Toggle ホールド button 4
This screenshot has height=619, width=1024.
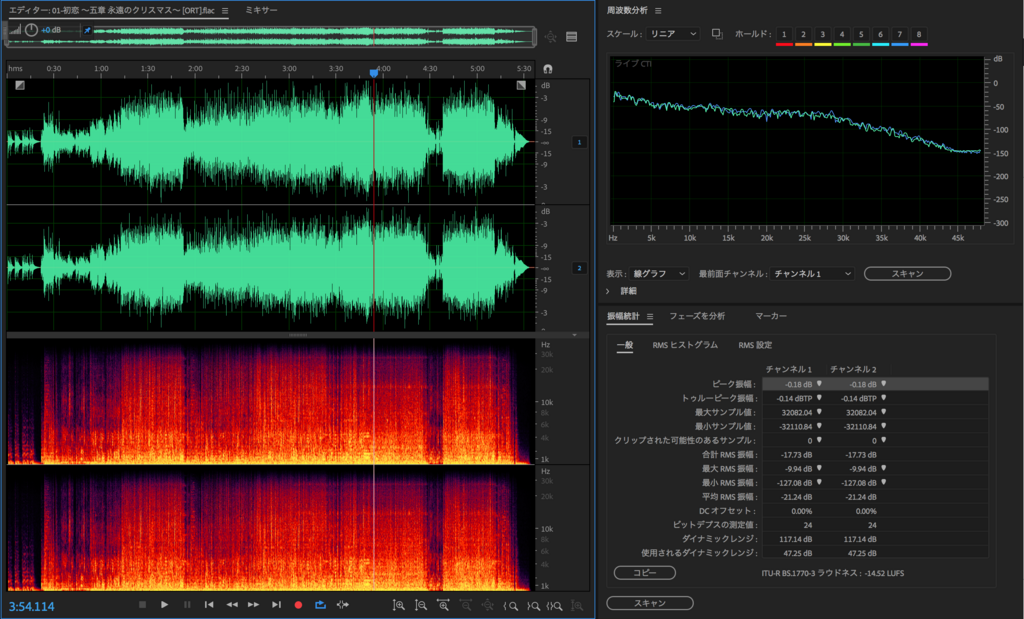coord(842,35)
